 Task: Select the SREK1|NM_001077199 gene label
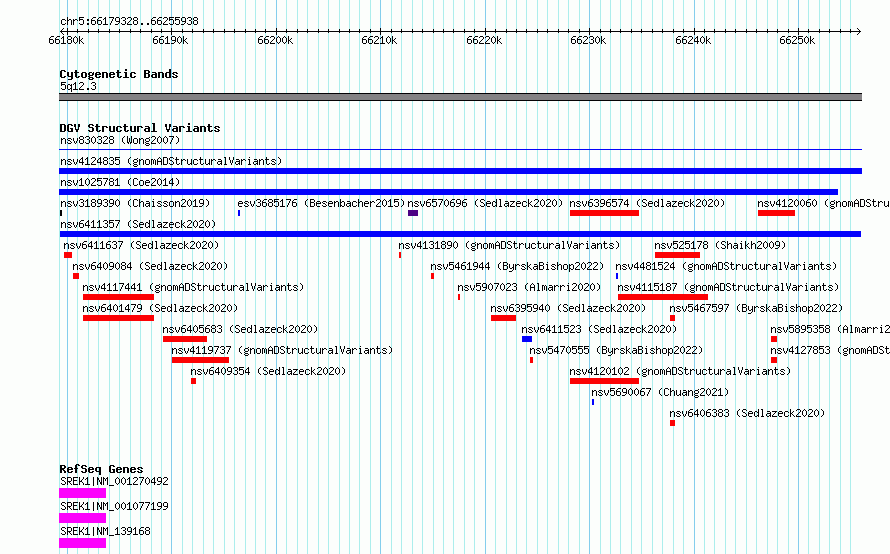pyautogui.click(x=114, y=506)
